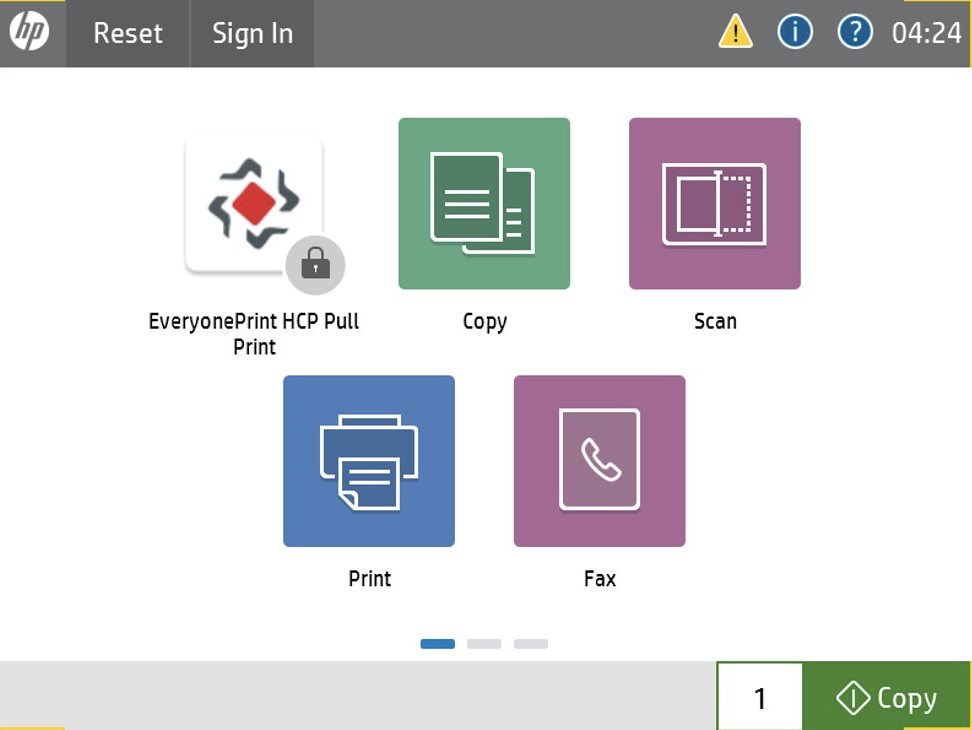The image size is (972, 730).
Task: Go to the third home screen page indicator
Action: point(531,644)
